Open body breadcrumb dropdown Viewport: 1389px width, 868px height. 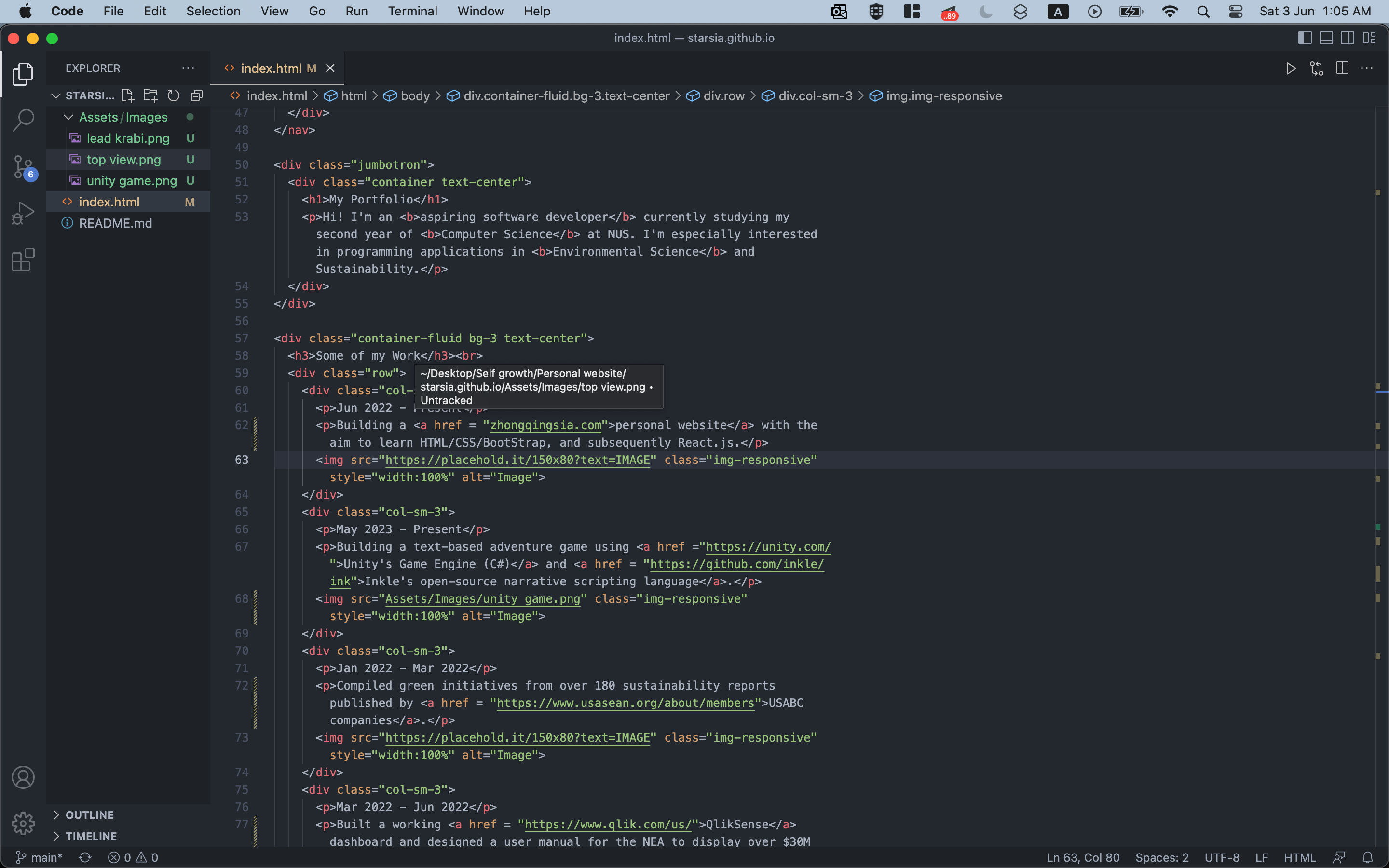(407, 96)
